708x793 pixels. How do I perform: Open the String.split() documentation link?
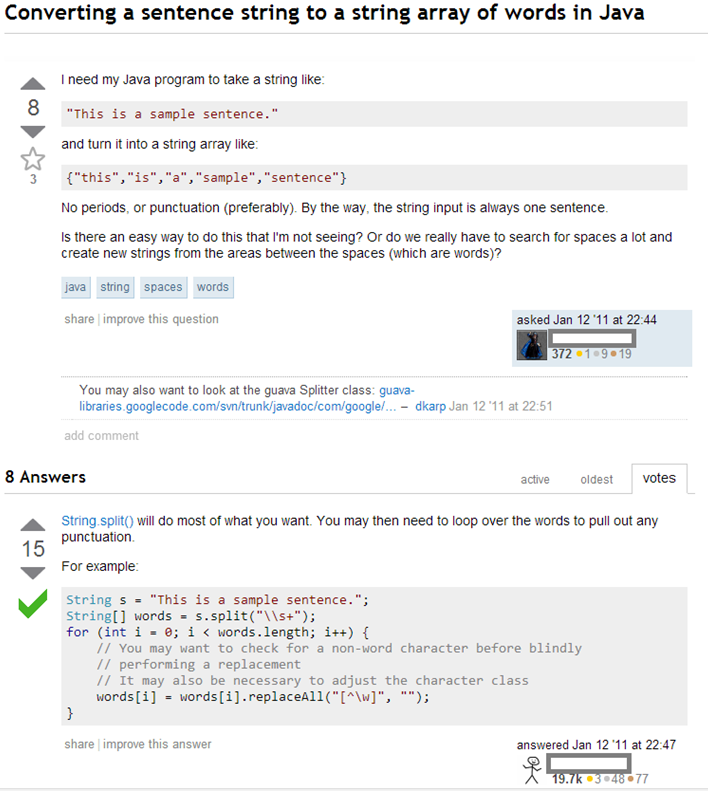point(97,521)
